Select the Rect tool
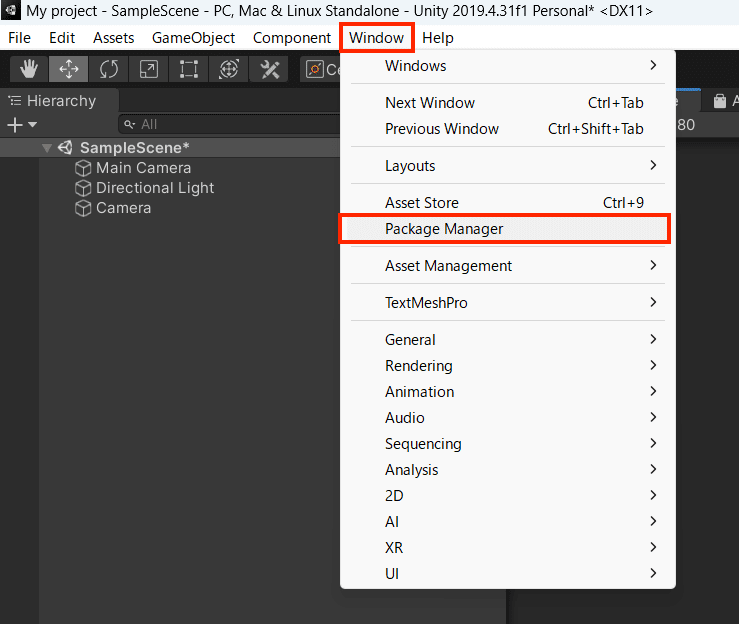Image resolution: width=739 pixels, height=624 pixels. click(189, 69)
